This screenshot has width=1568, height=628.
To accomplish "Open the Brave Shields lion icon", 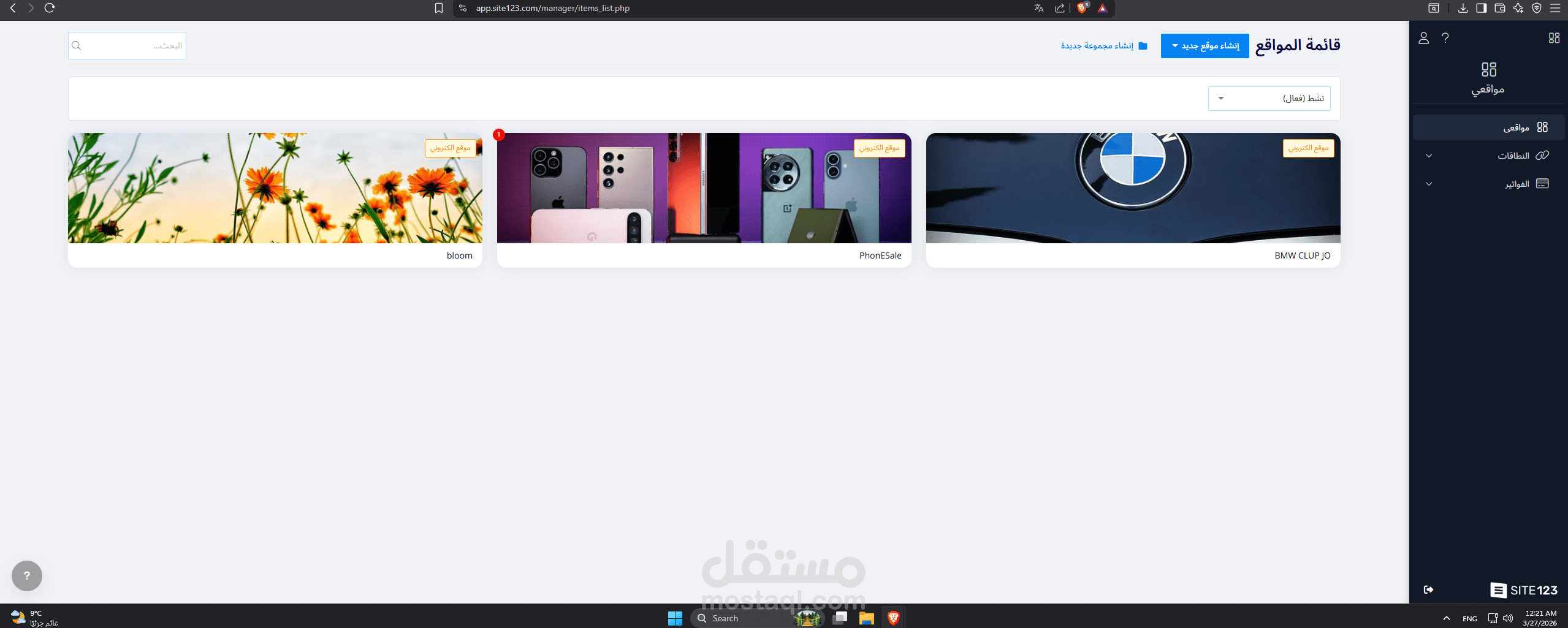I will (x=1083, y=8).
